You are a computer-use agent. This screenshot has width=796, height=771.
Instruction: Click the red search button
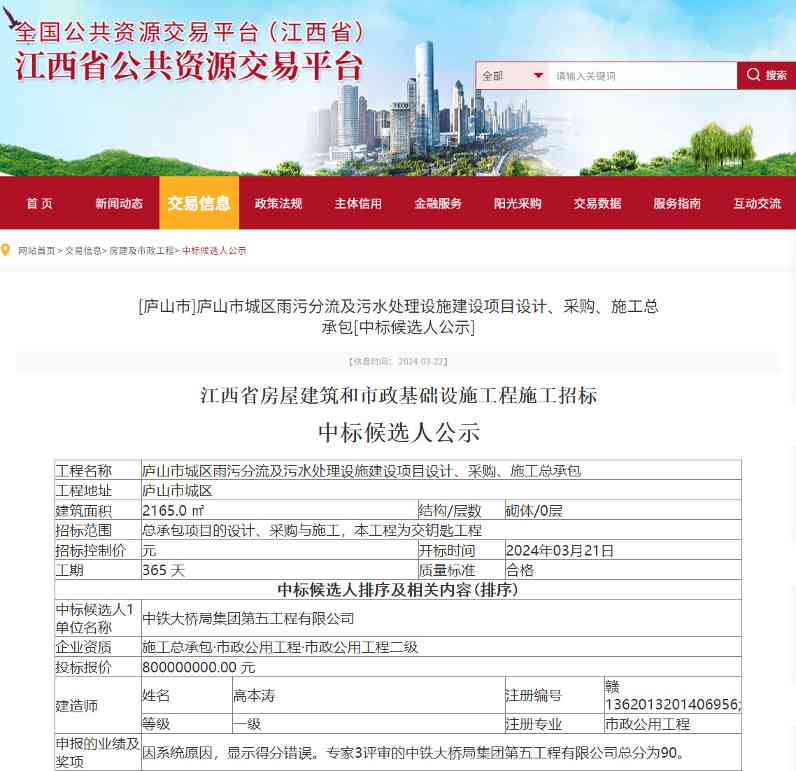pyautogui.click(x=766, y=76)
